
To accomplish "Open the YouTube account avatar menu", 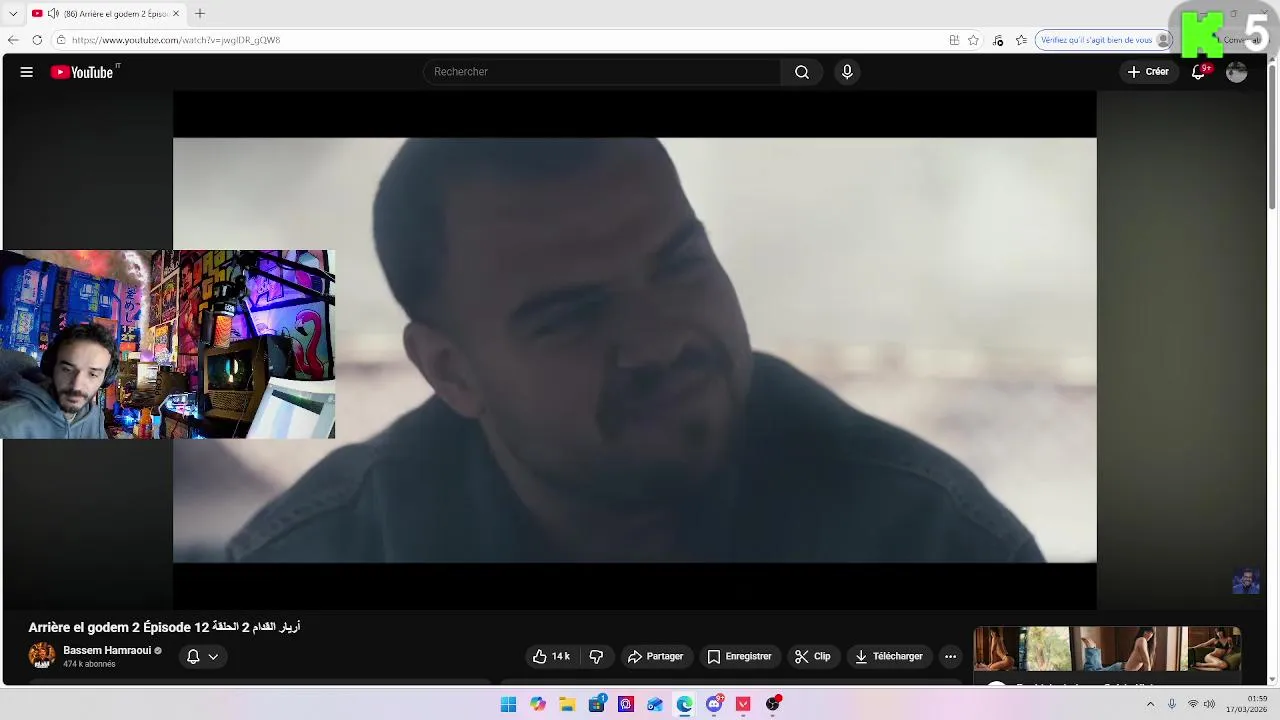I will (1237, 72).
